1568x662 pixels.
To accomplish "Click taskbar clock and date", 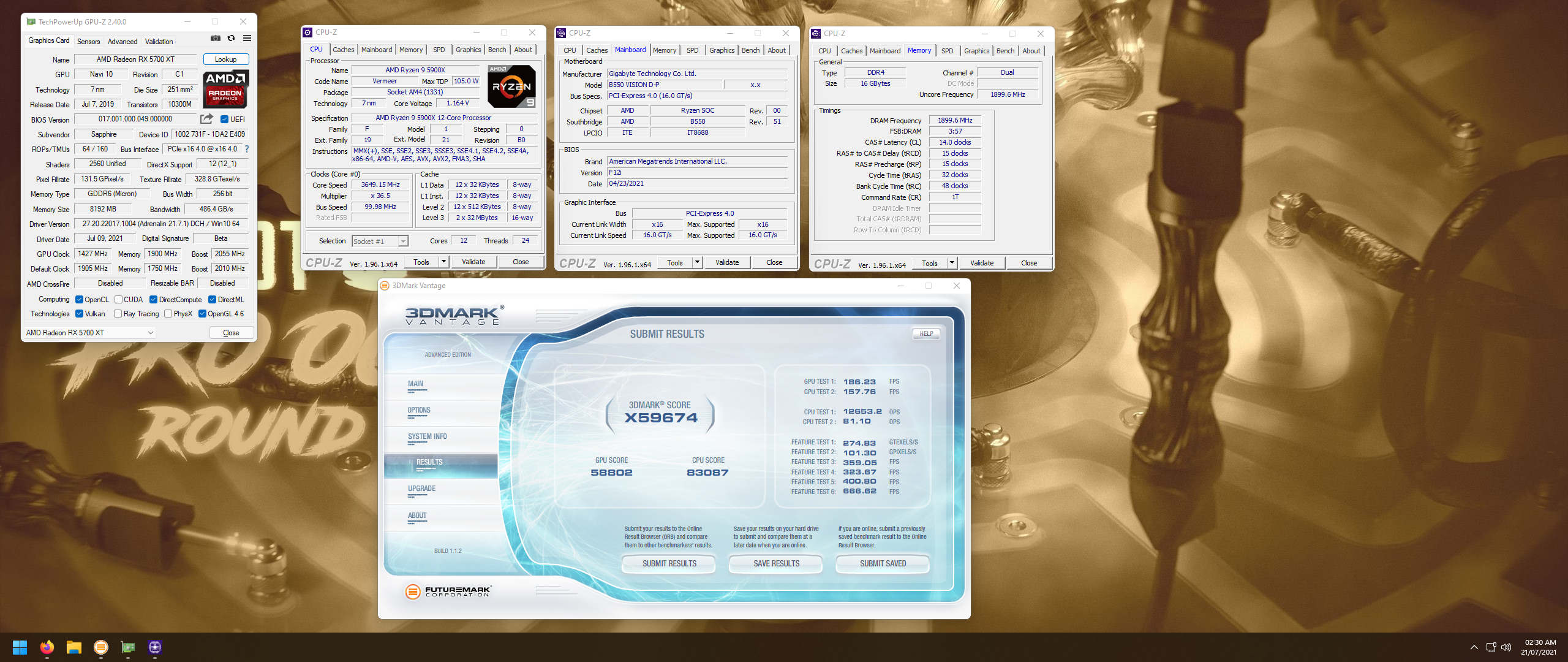I will coord(1540,647).
